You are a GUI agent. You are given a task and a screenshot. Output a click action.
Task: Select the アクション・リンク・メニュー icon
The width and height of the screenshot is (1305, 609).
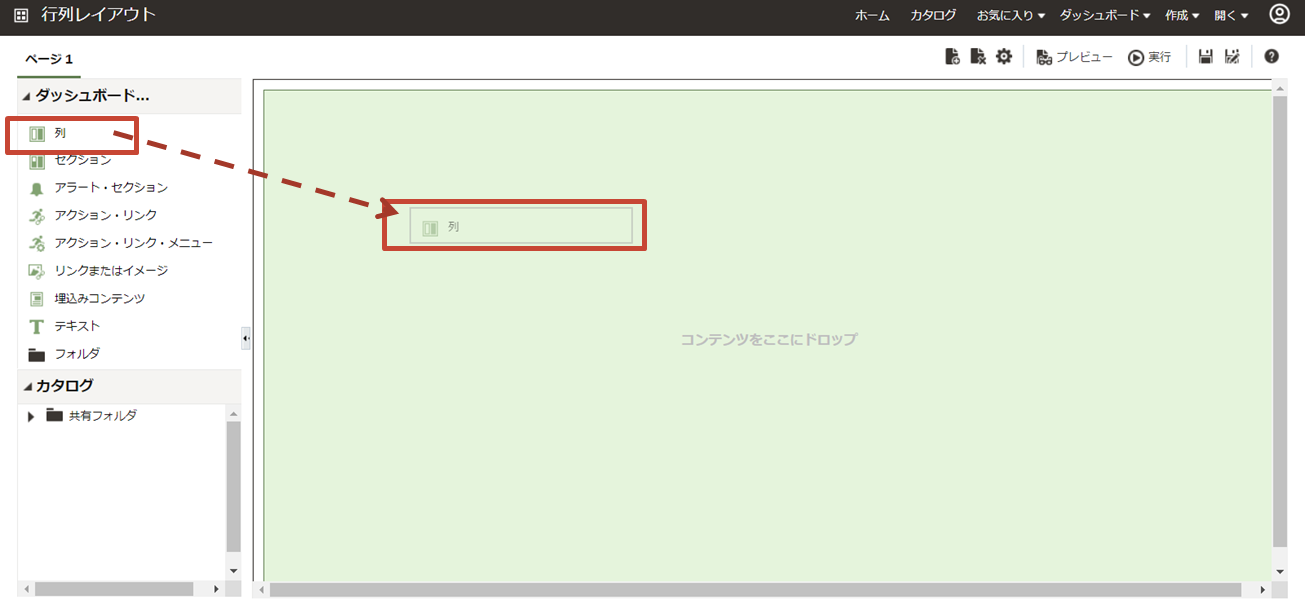[x=37, y=243]
